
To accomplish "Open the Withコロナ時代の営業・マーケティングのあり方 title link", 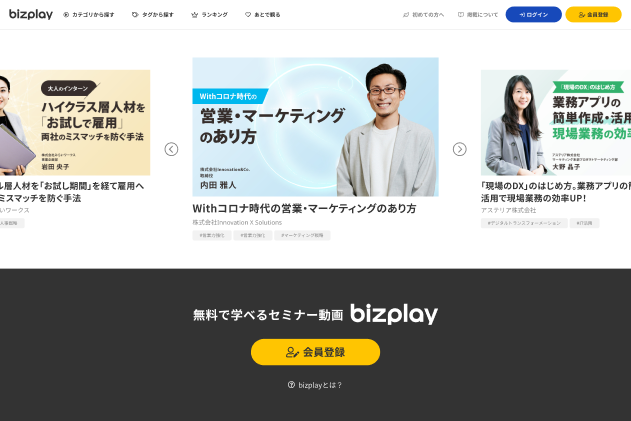I will point(304,208).
